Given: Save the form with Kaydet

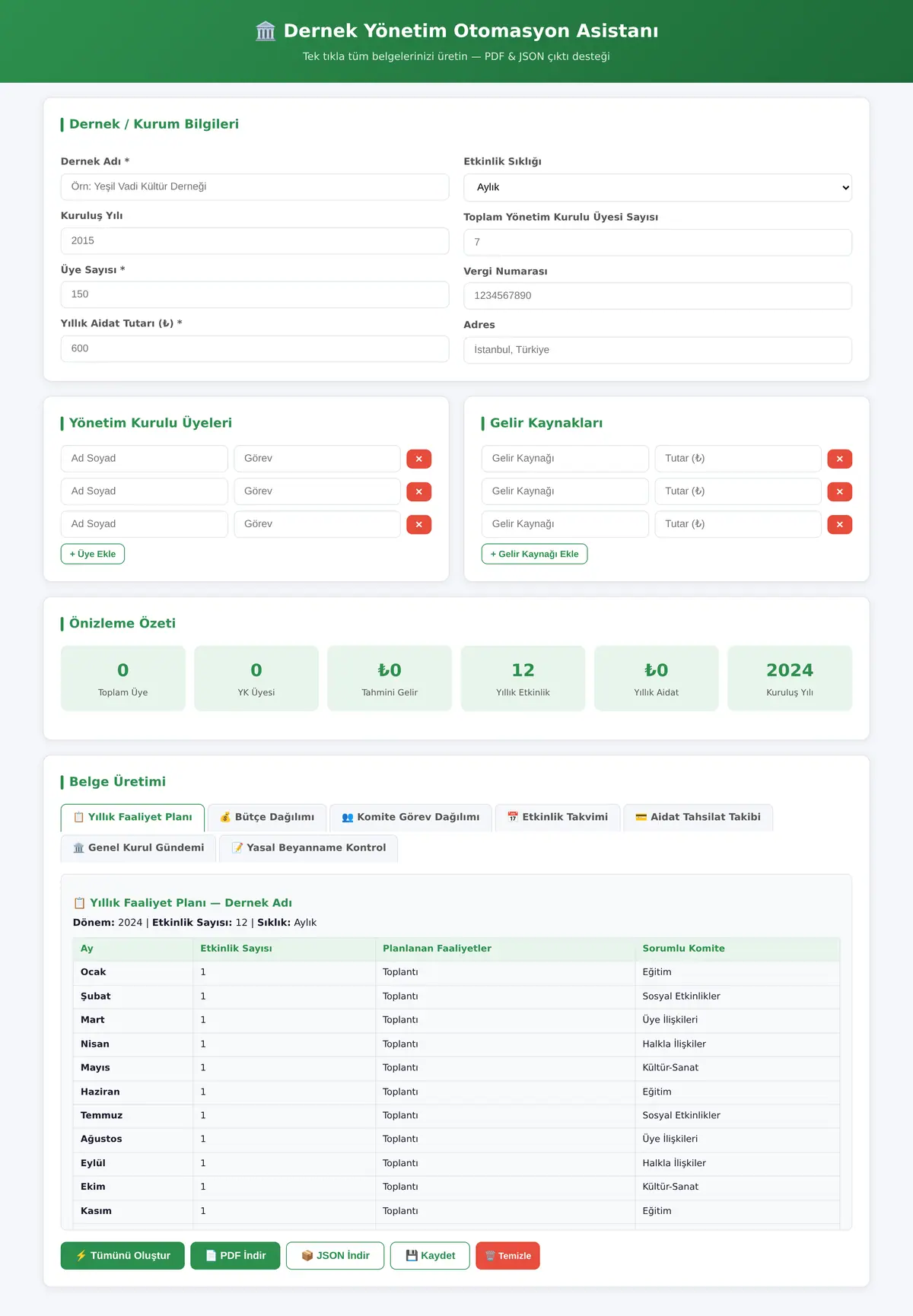Looking at the screenshot, I should coord(430,1256).
